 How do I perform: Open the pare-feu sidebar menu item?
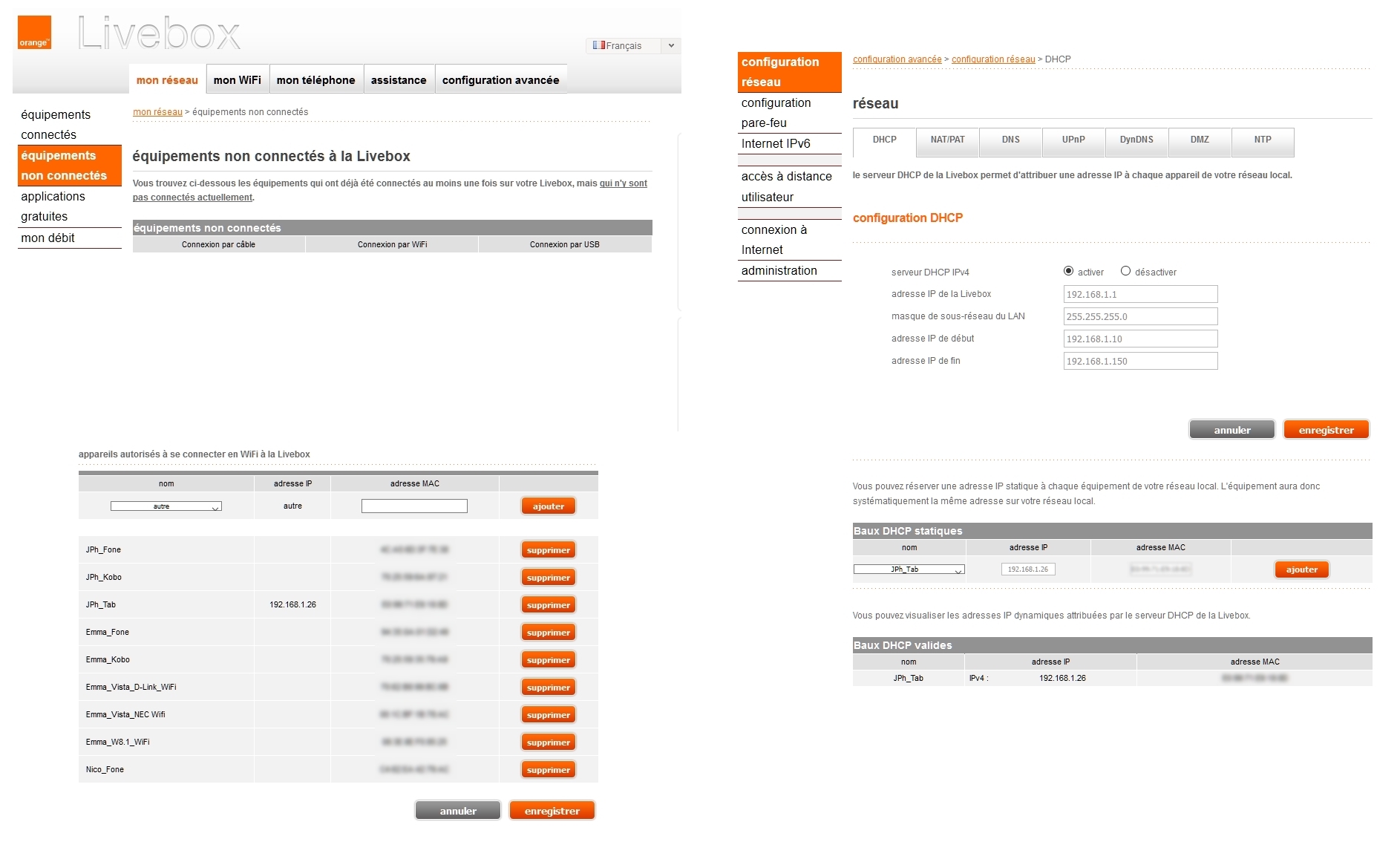(764, 123)
